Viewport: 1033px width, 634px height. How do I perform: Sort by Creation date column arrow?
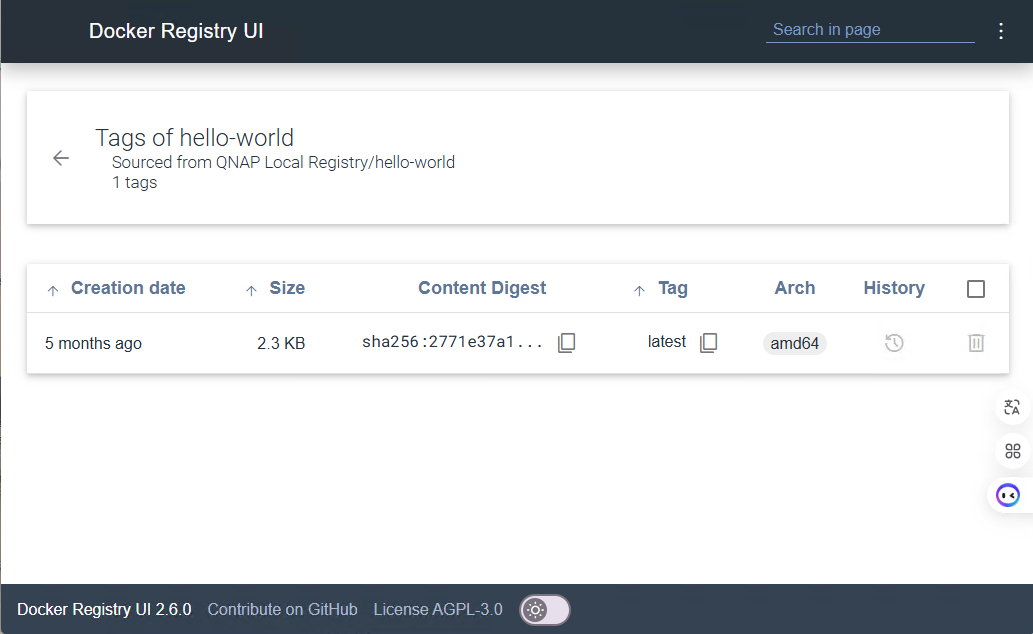53,290
